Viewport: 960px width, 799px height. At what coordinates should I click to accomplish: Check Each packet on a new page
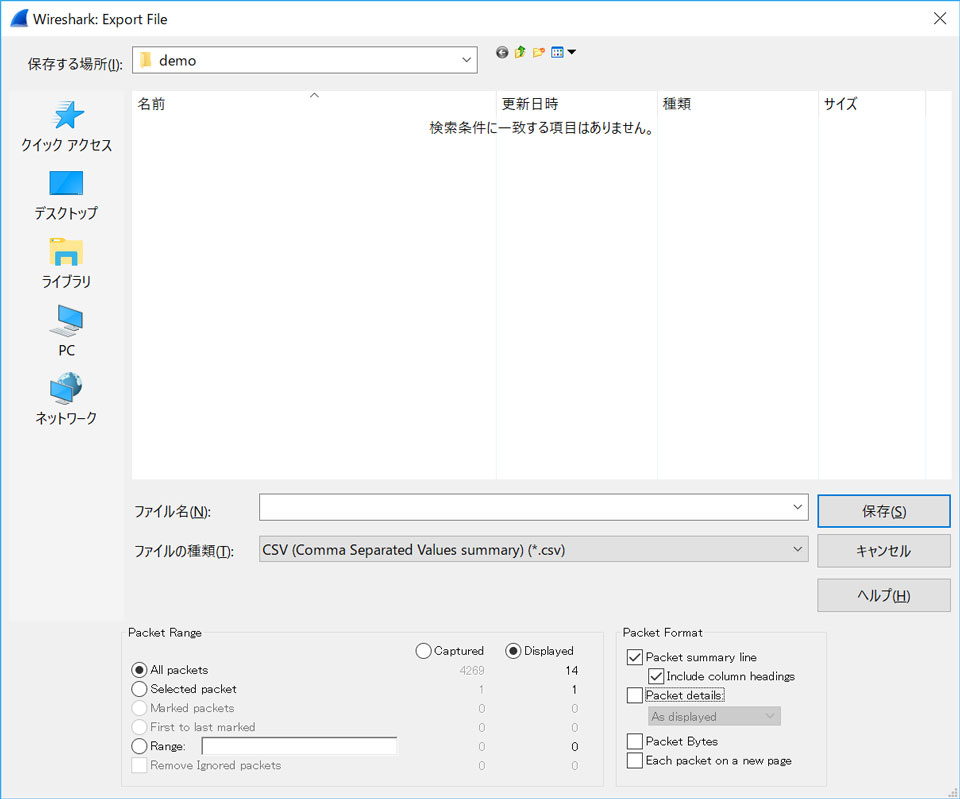point(635,760)
